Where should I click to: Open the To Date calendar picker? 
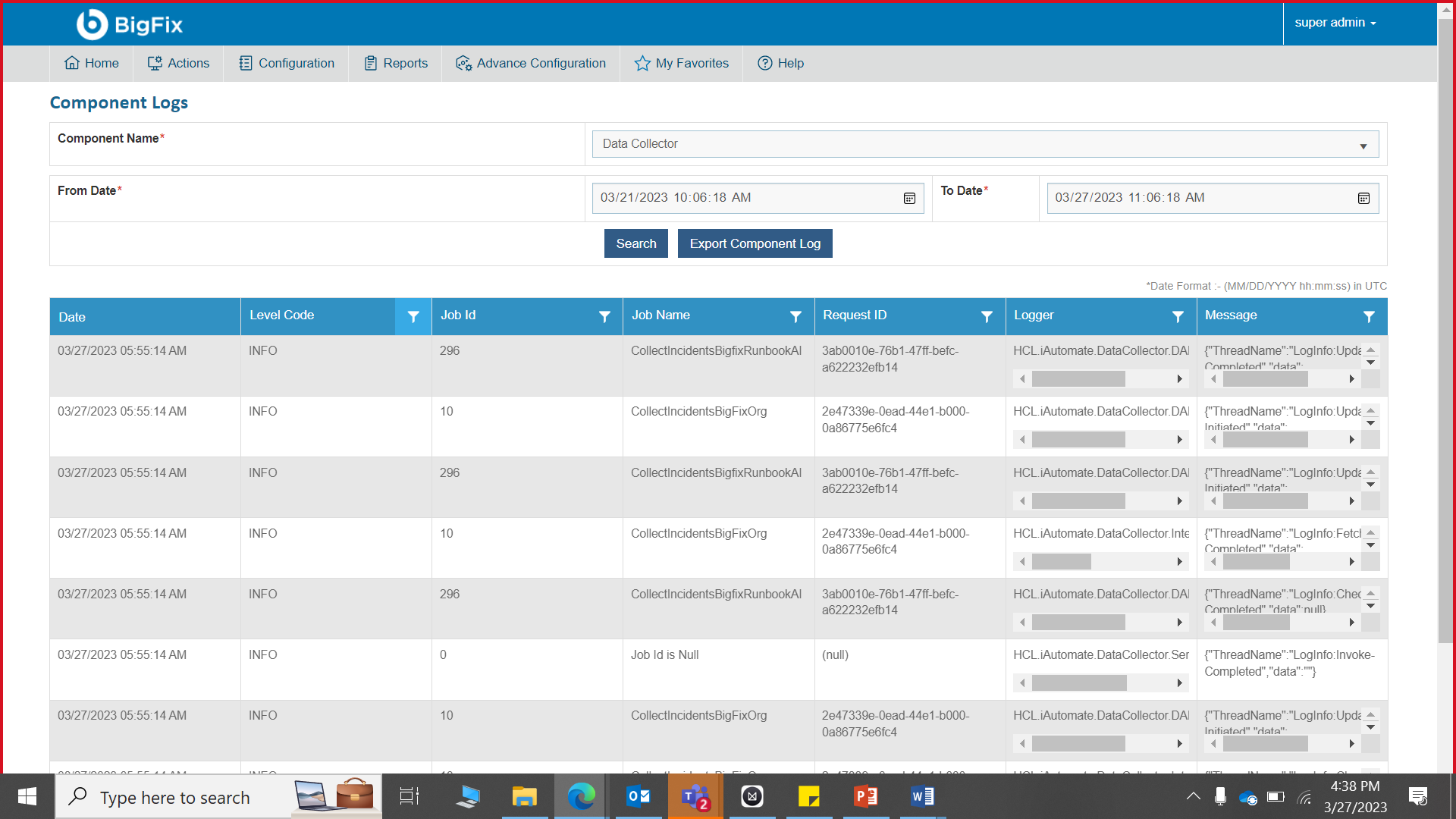pyautogui.click(x=1363, y=199)
